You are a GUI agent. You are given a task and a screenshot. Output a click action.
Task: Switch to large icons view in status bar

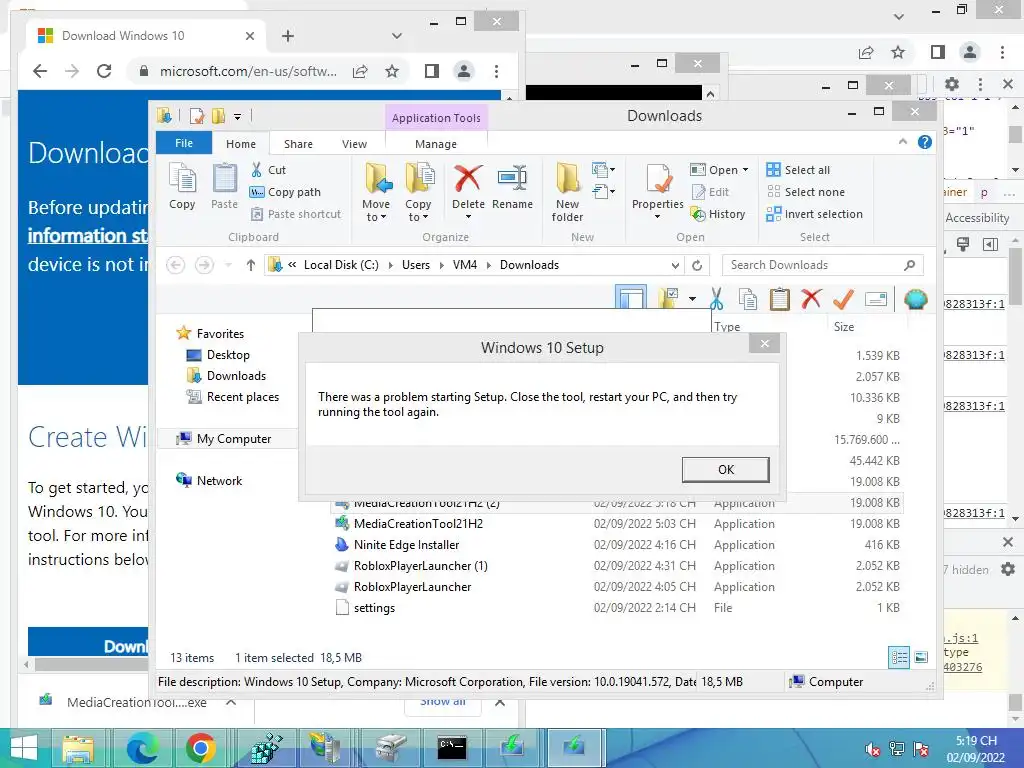(921, 657)
